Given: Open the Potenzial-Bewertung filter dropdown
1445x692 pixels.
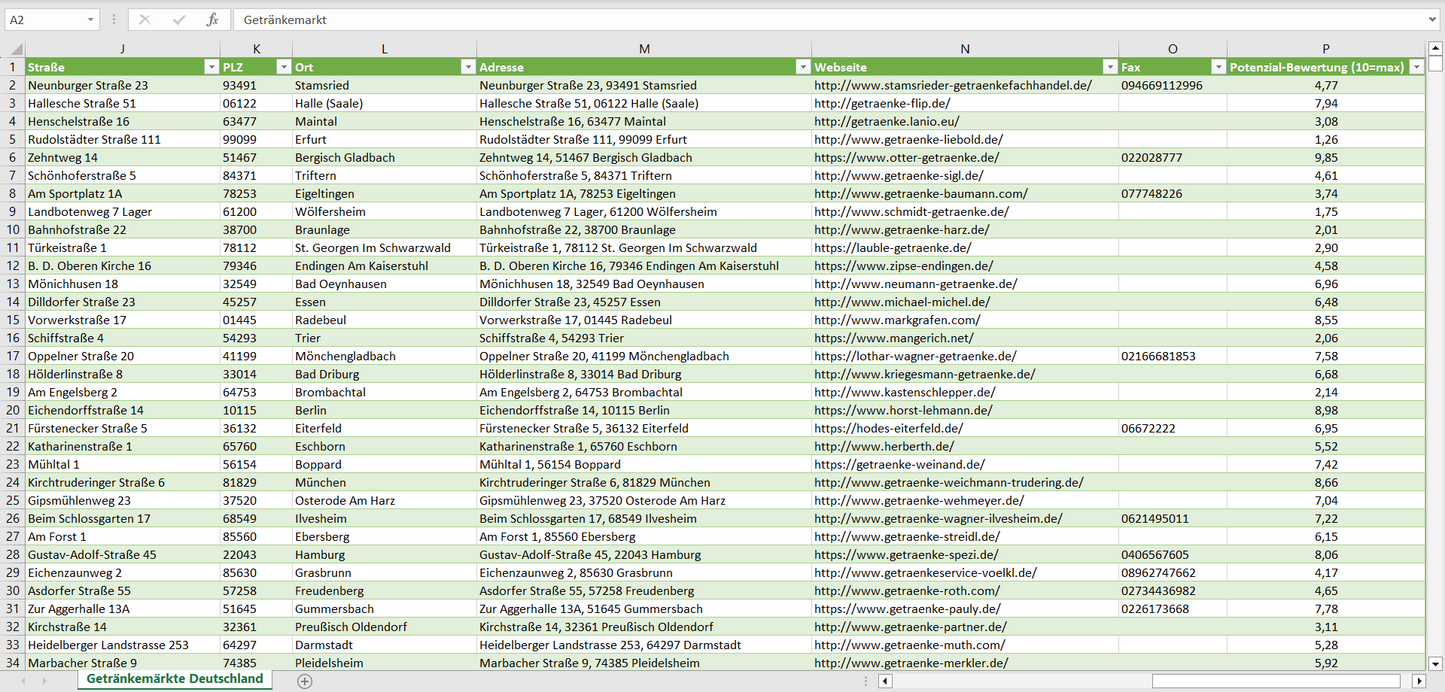Looking at the screenshot, I should pyautogui.click(x=1416, y=67).
